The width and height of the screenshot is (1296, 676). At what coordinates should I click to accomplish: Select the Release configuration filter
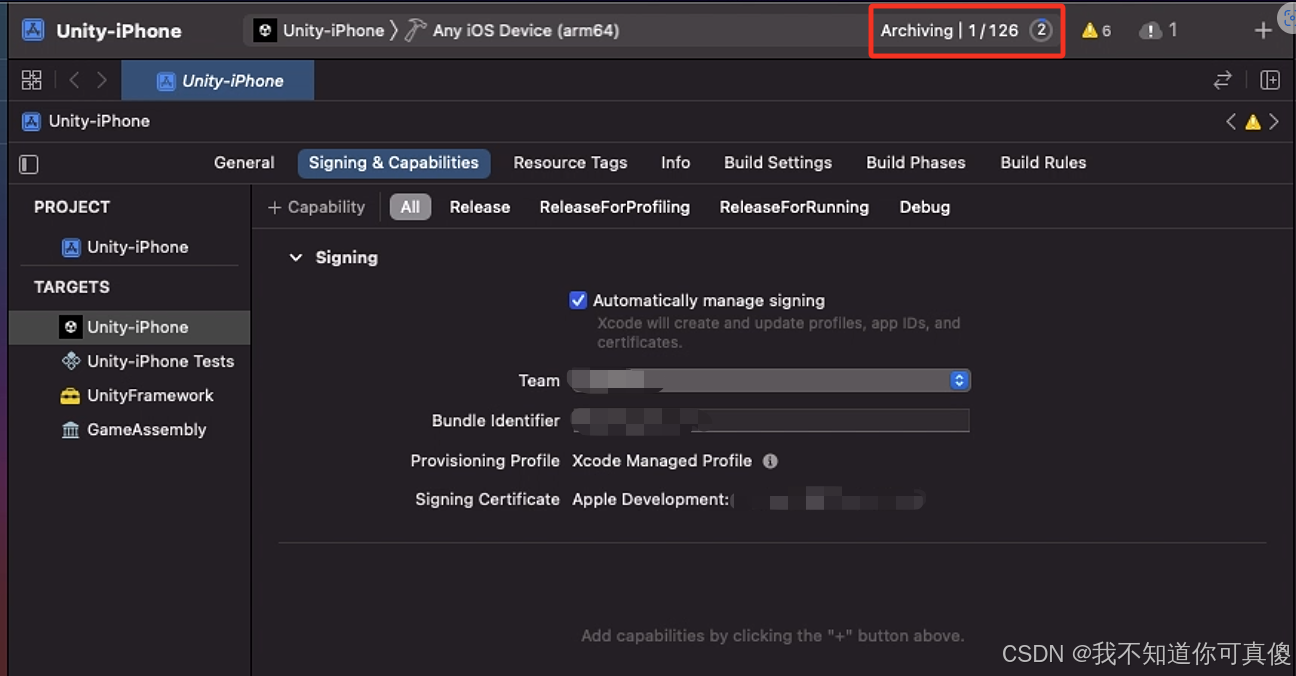point(480,207)
